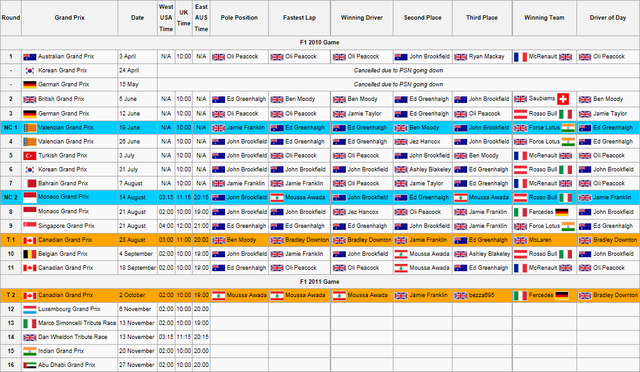
Task: Click 04:00 in the Singapore Grand Prix row
Action: tap(166, 226)
